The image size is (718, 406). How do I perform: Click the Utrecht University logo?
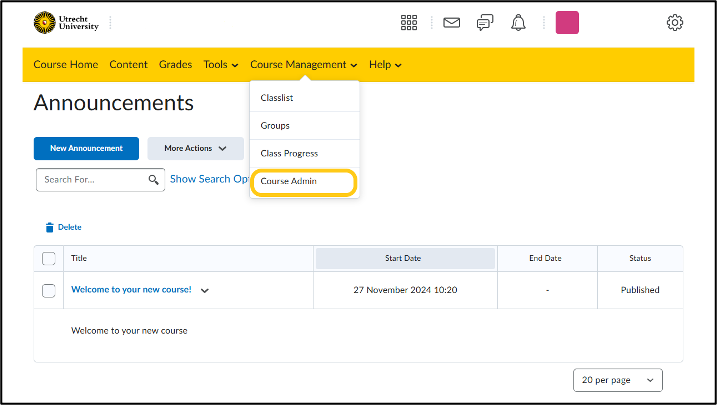click(66, 22)
